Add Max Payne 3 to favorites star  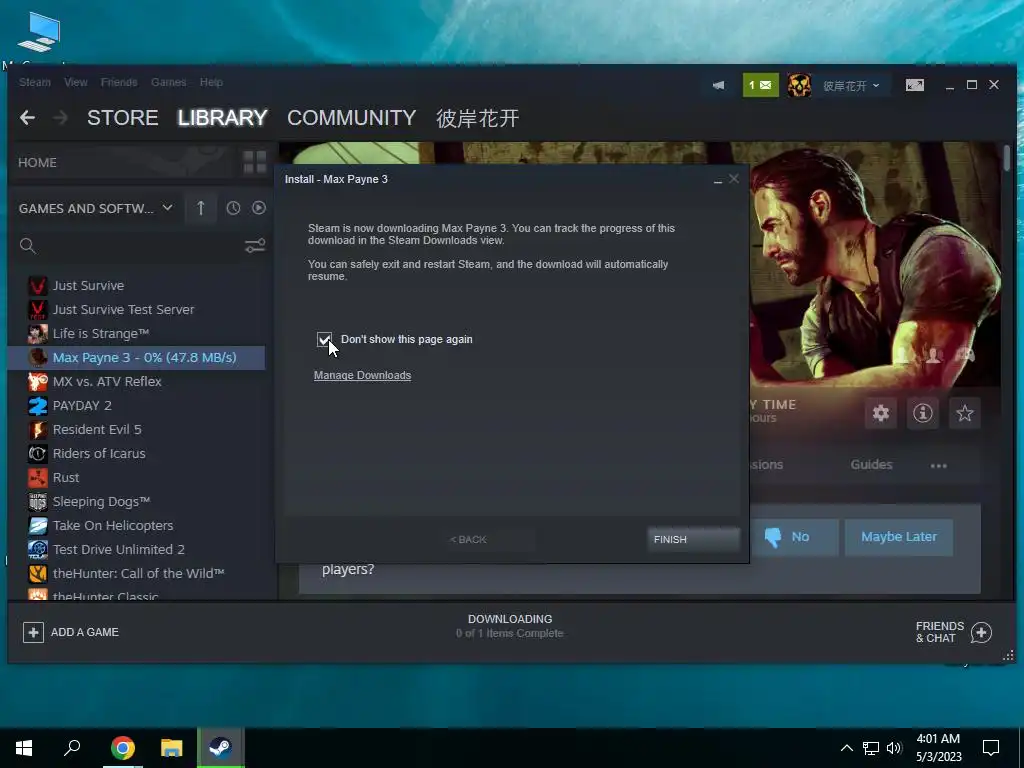[x=965, y=413]
